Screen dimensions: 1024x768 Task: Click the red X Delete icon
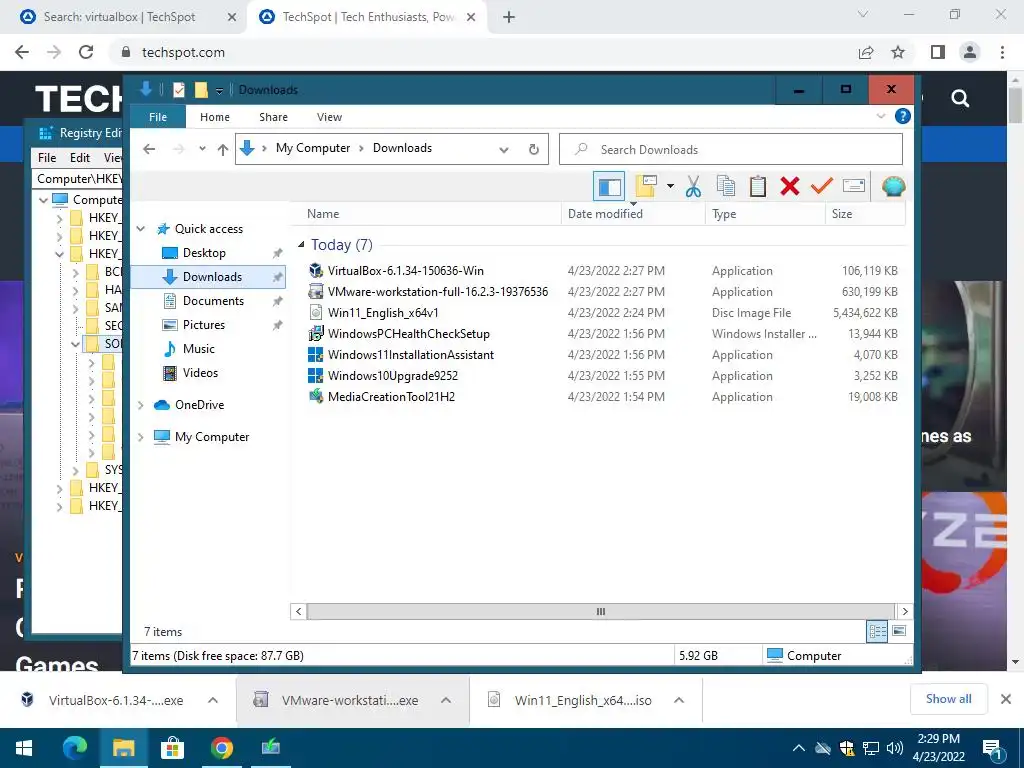coord(790,187)
